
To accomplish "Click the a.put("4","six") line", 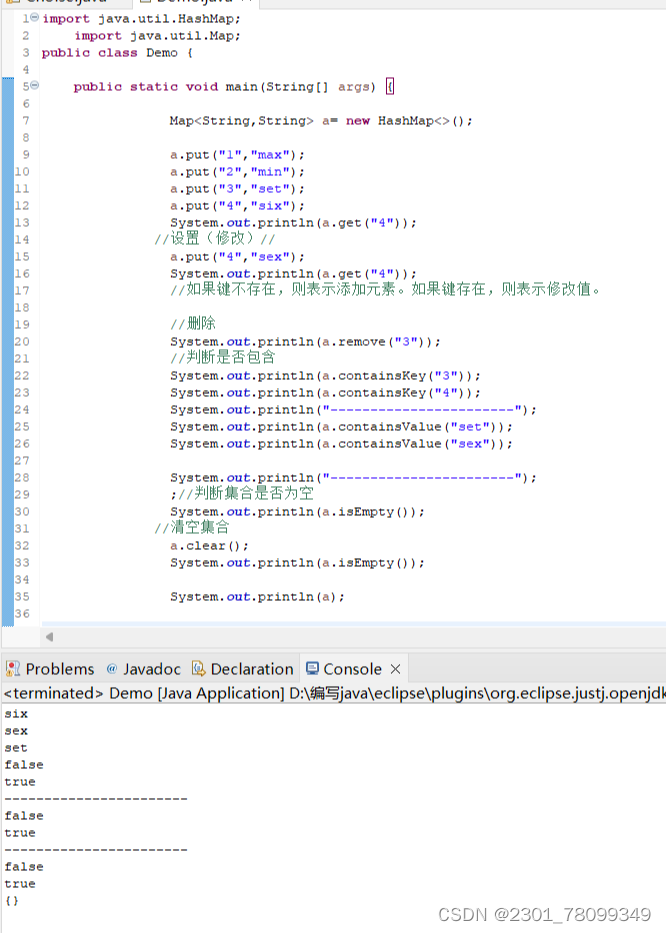I will 237,206.
